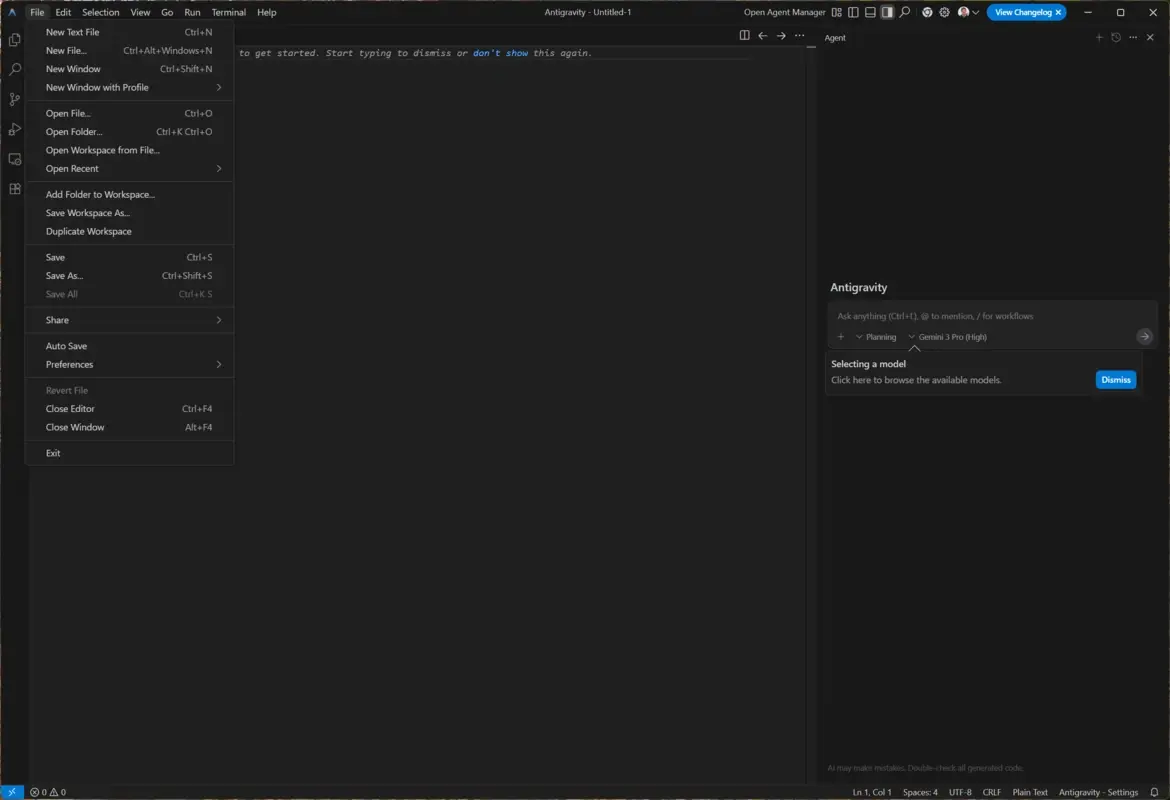This screenshot has width=1170, height=800.
Task: Toggle word wrap via Plain Text language mode
Action: pos(1031,791)
